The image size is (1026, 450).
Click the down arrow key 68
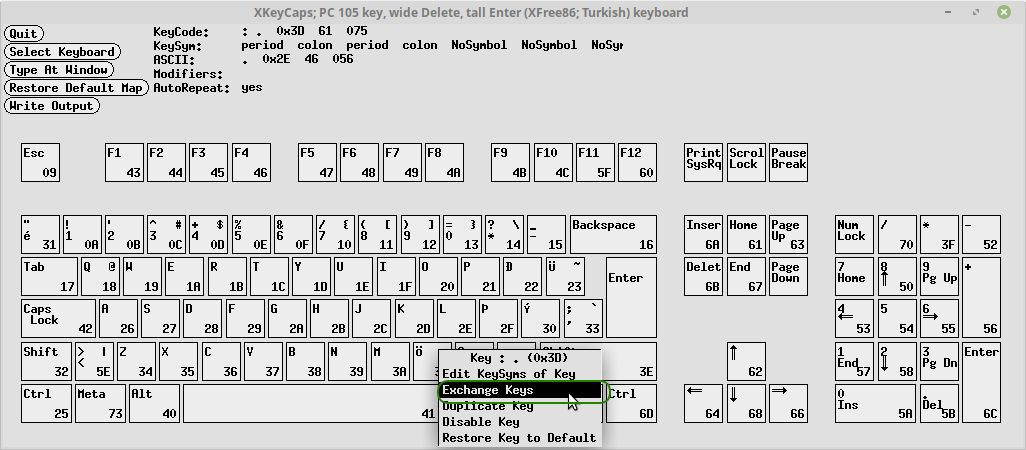746,404
